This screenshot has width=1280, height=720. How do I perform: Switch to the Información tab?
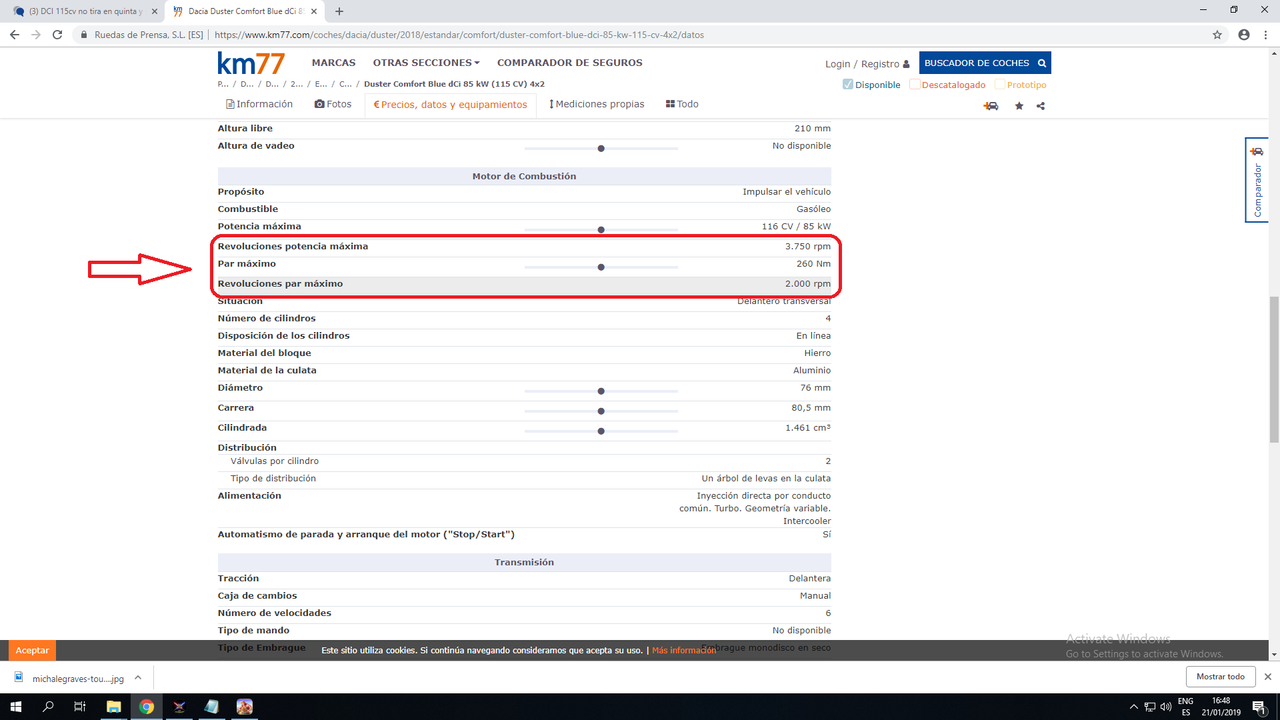click(x=260, y=104)
